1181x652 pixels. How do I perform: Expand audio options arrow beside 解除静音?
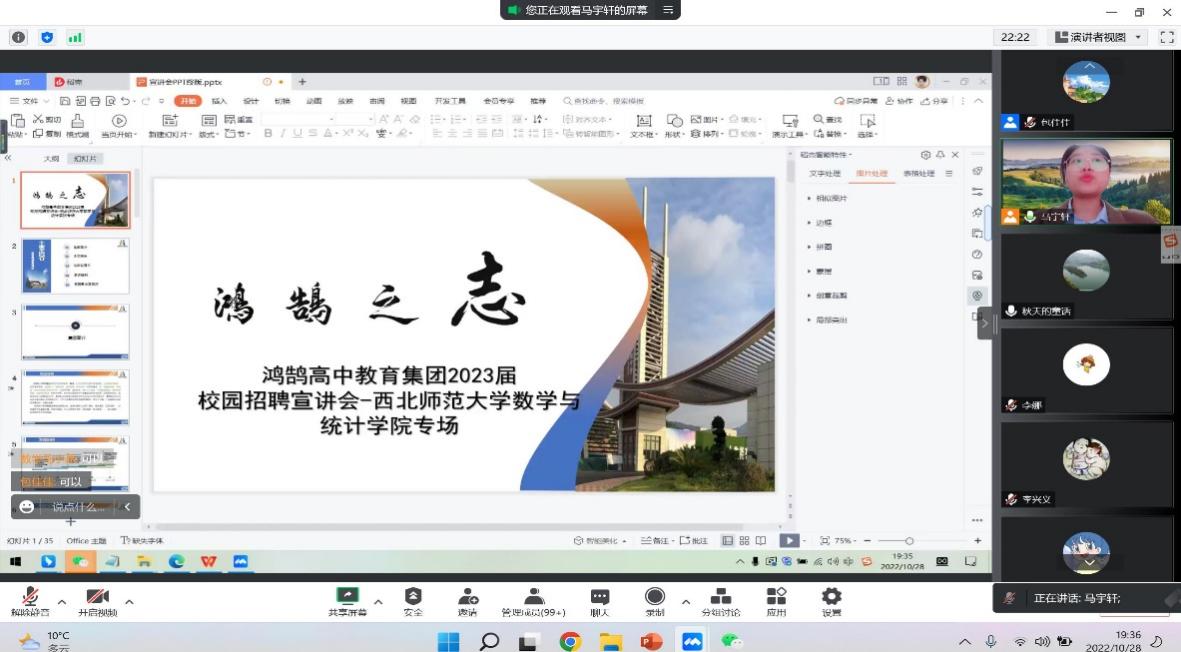pyautogui.click(x=62, y=602)
